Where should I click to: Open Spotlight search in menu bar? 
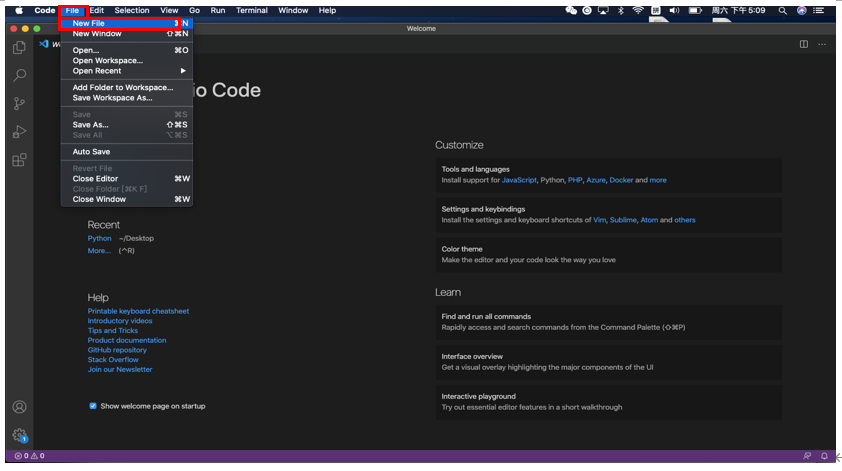click(782, 10)
